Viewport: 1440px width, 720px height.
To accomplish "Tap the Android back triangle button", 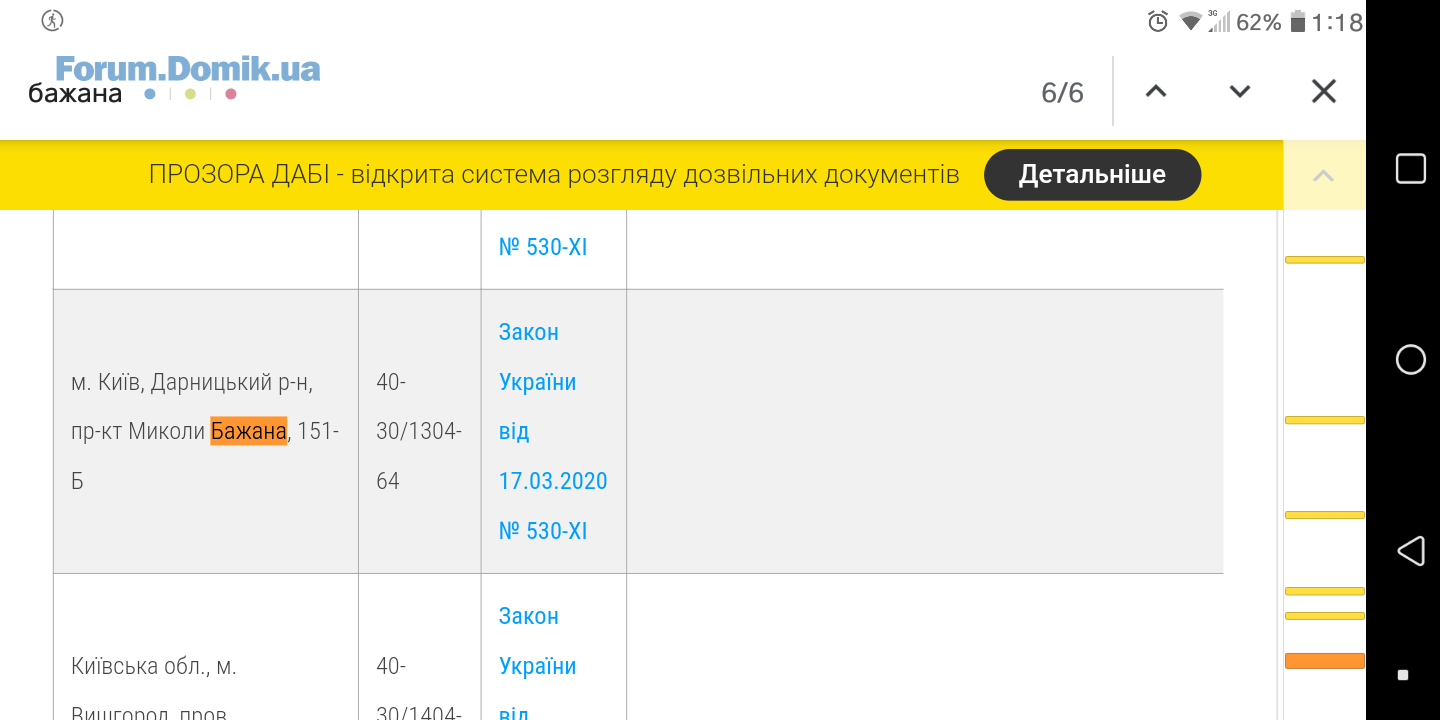I will (x=1410, y=550).
